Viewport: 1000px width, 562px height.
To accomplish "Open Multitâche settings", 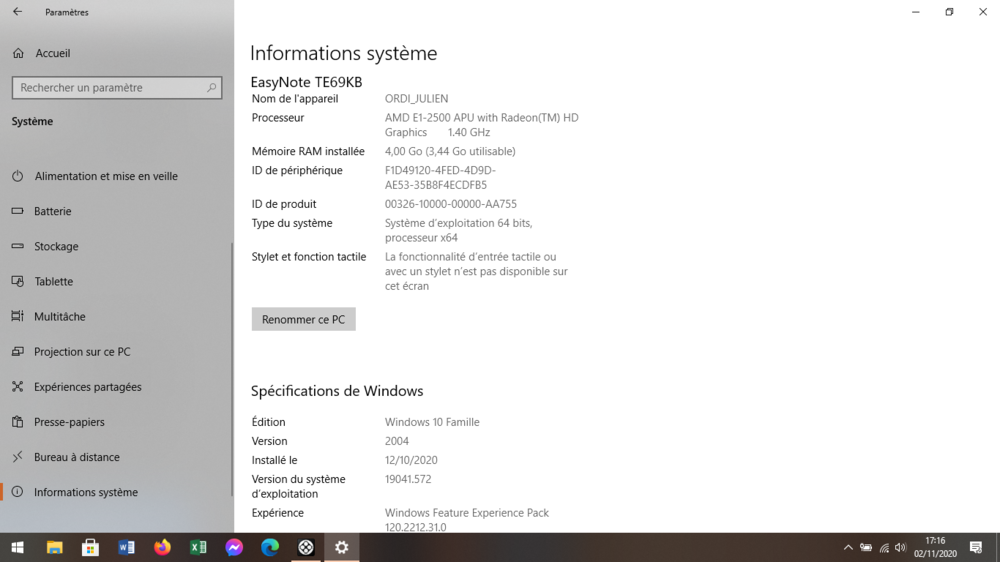I will tap(59, 316).
